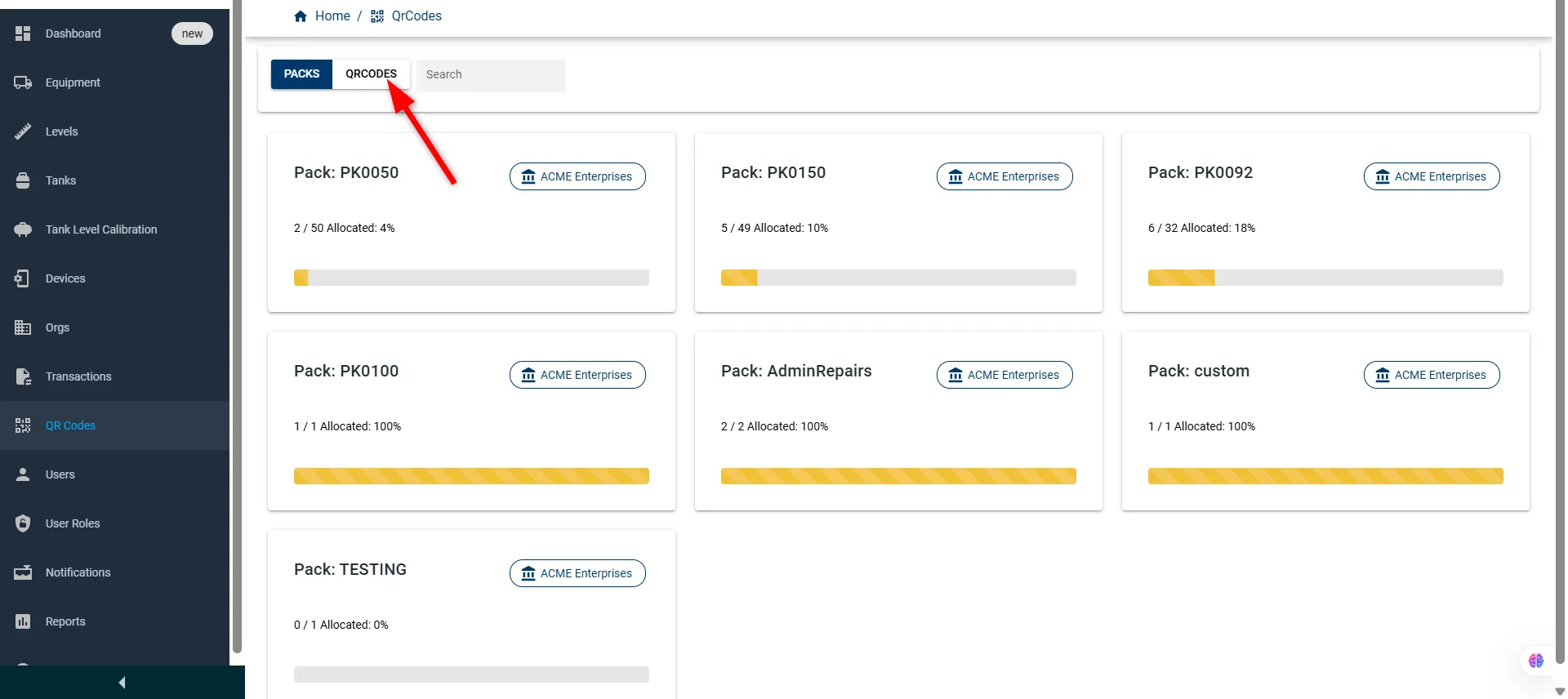This screenshot has height=699, width=1568.
Task: Open the QrCodes breadcrumb link
Action: point(416,16)
